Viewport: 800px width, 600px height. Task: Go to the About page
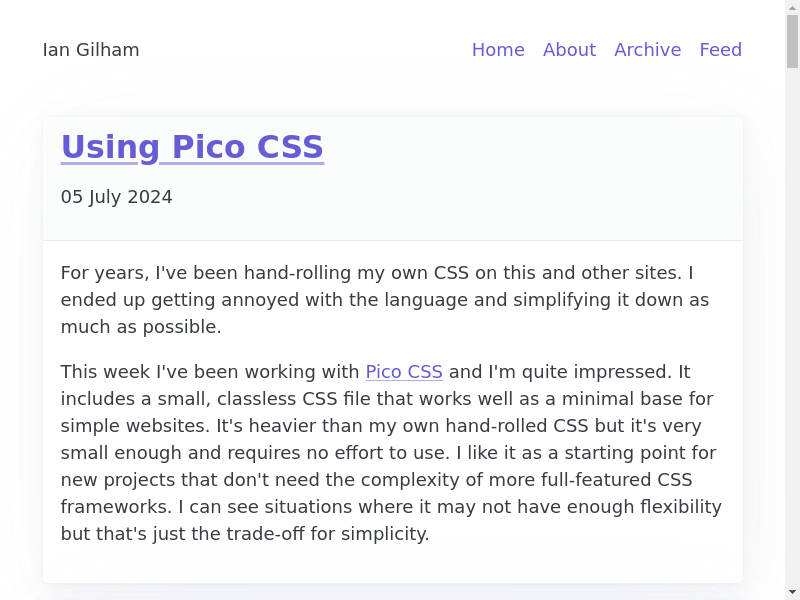point(569,50)
